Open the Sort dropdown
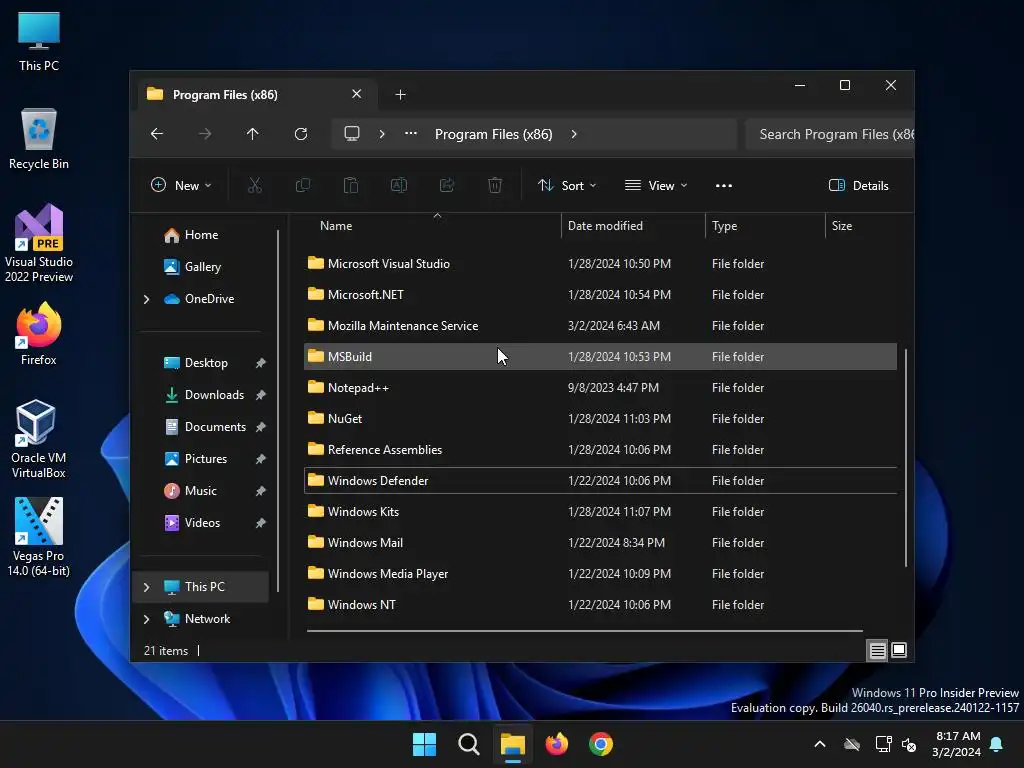 (567, 185)
